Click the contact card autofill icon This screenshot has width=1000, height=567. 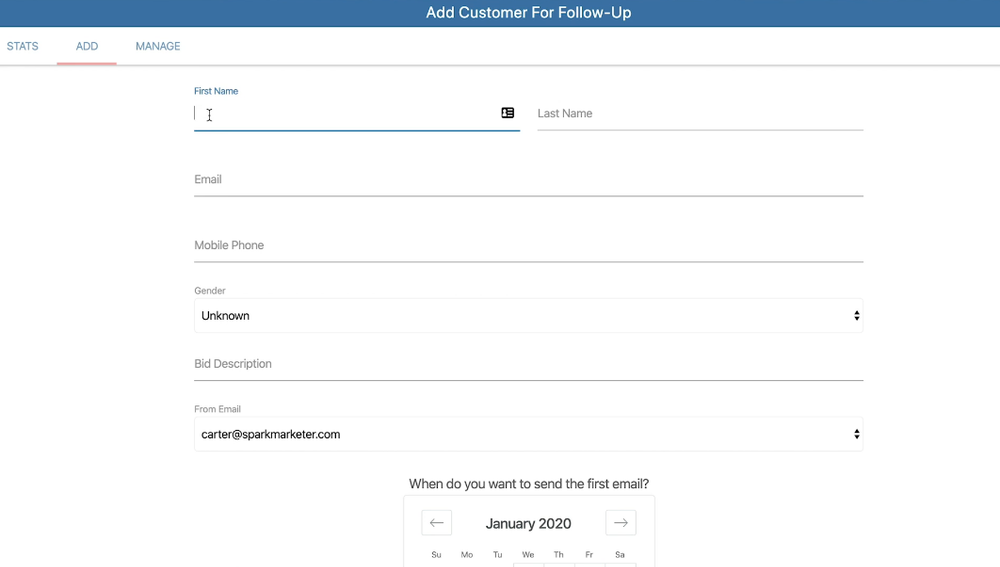[x=508, y=113]
